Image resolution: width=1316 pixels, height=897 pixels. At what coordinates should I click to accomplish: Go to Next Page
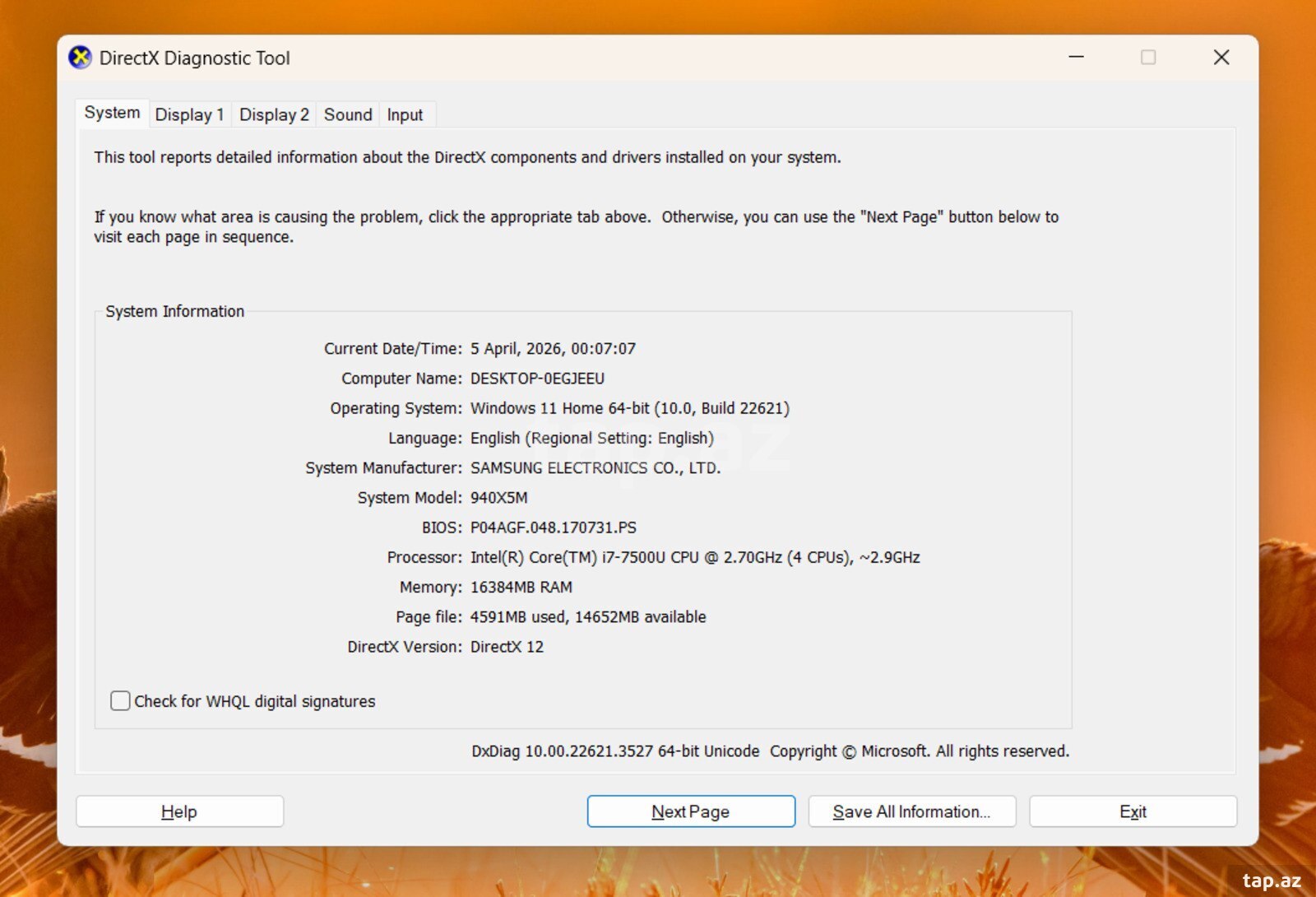coord(691,811)
